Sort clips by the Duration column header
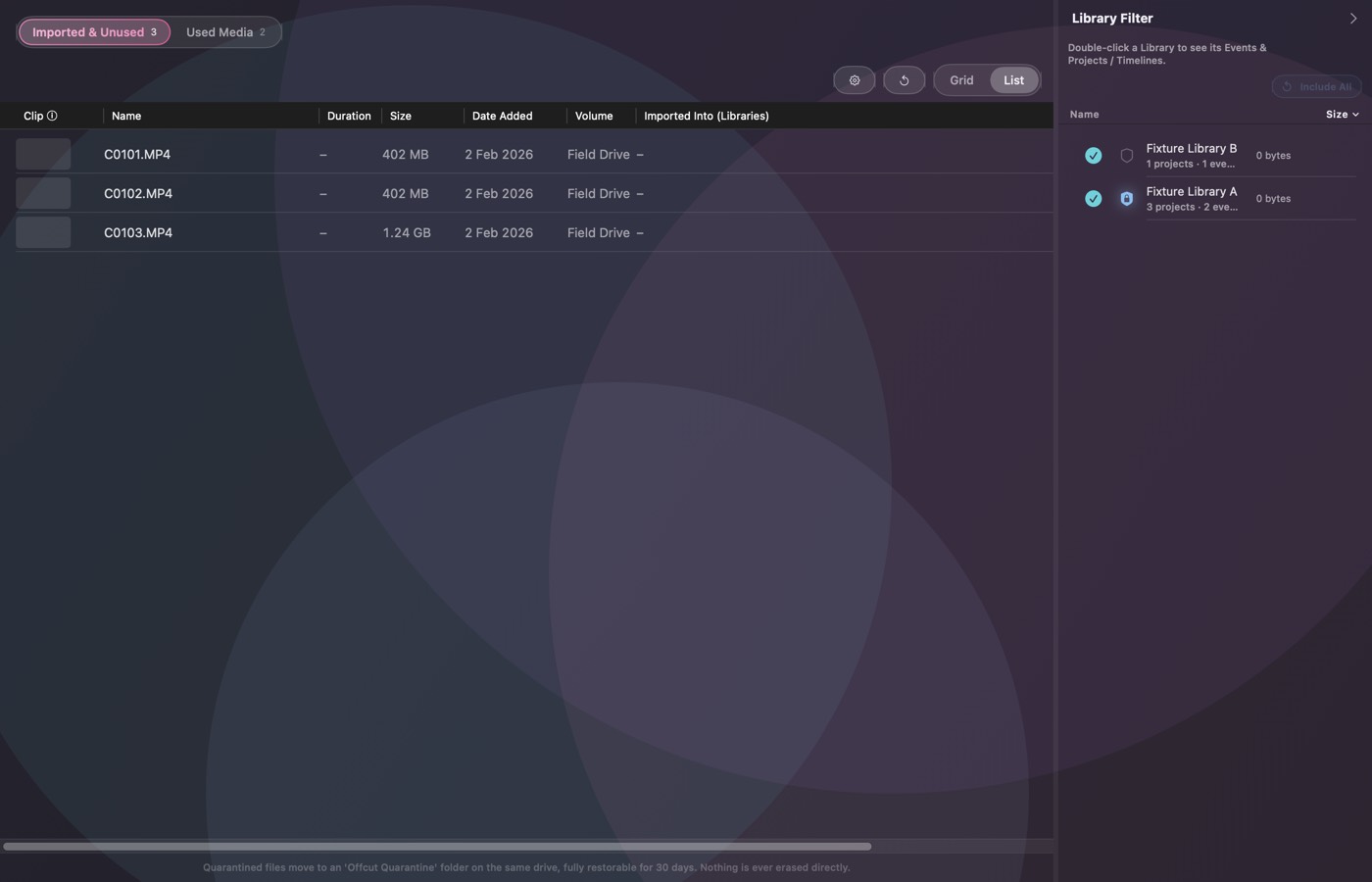Viewport: 1372px width, 882px height. pyautogui.click(x=349, y=116)
